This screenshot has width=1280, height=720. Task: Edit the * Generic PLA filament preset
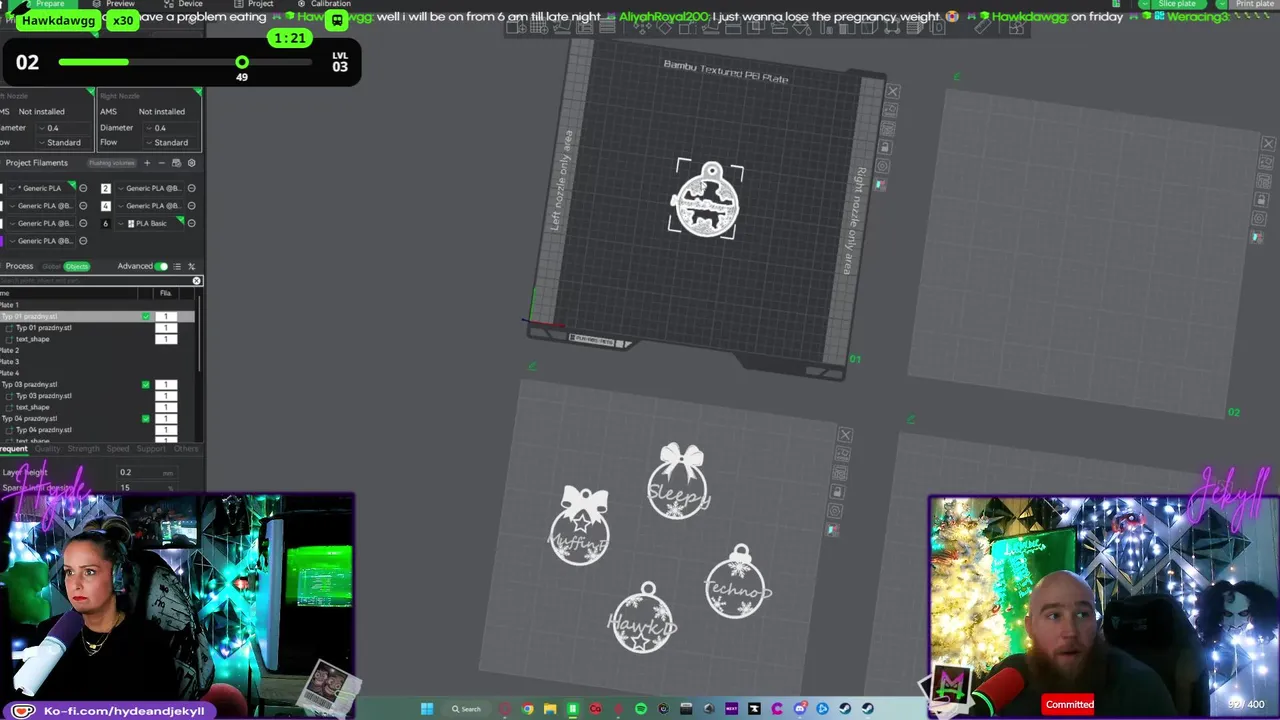[83, 188]
